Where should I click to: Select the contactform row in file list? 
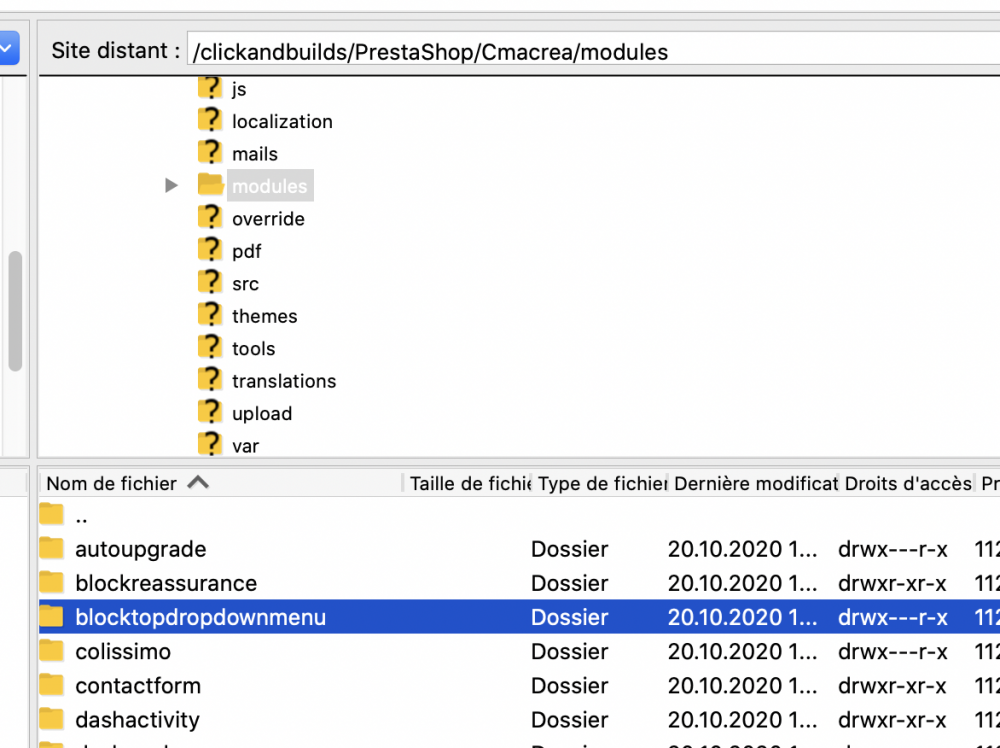click(x=138, y=686)
